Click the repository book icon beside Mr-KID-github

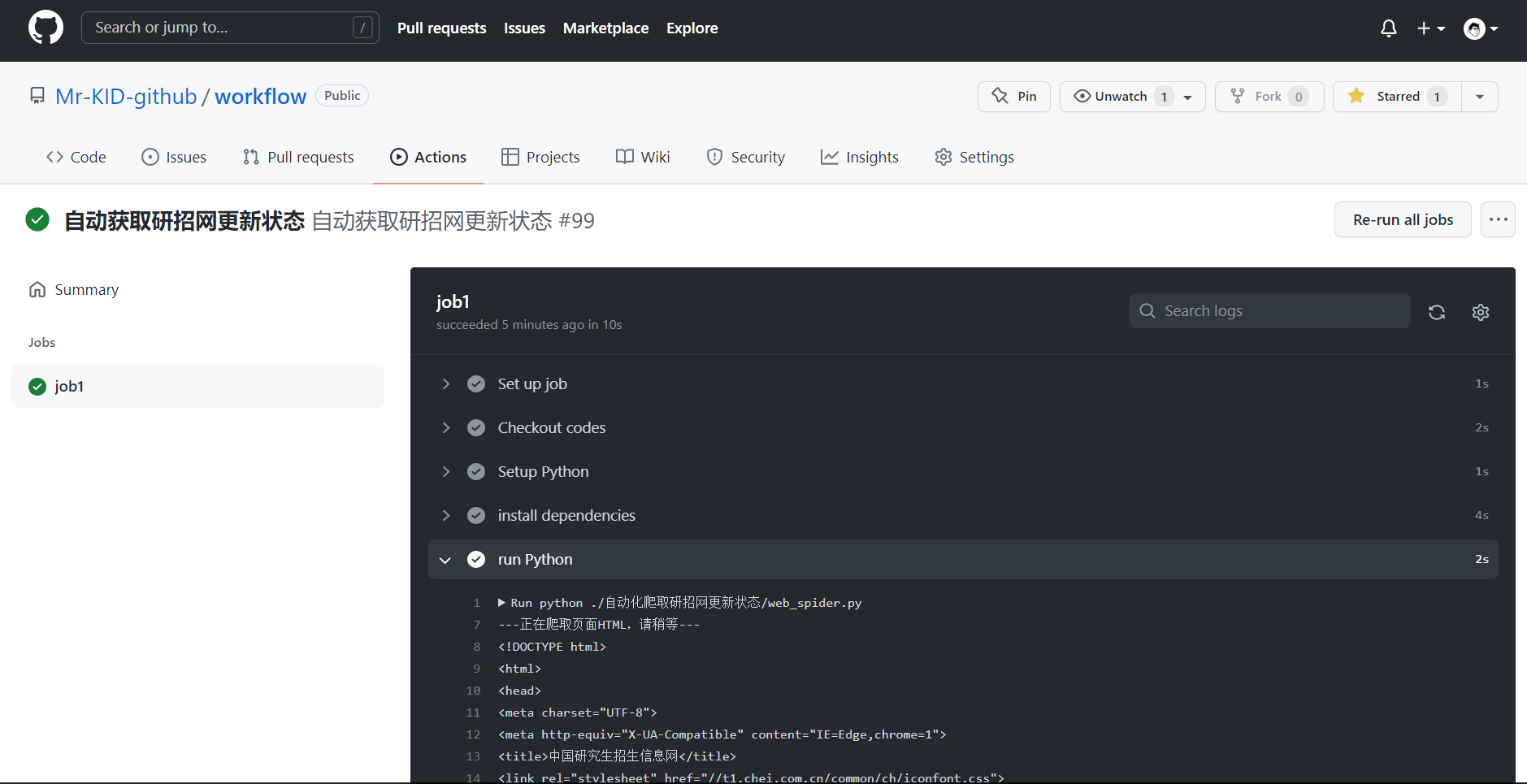click(x=37, y=94)
